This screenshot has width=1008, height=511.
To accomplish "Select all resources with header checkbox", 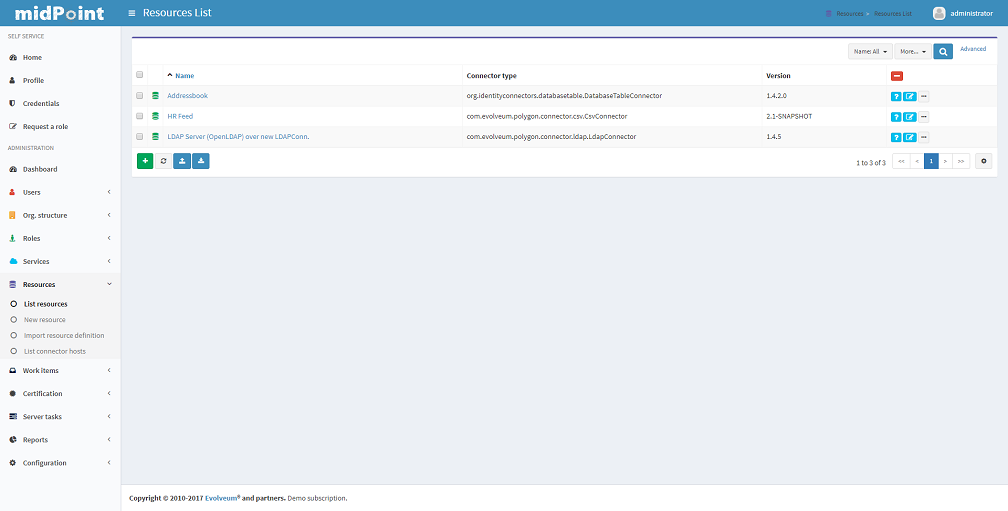I will [140, 75].
